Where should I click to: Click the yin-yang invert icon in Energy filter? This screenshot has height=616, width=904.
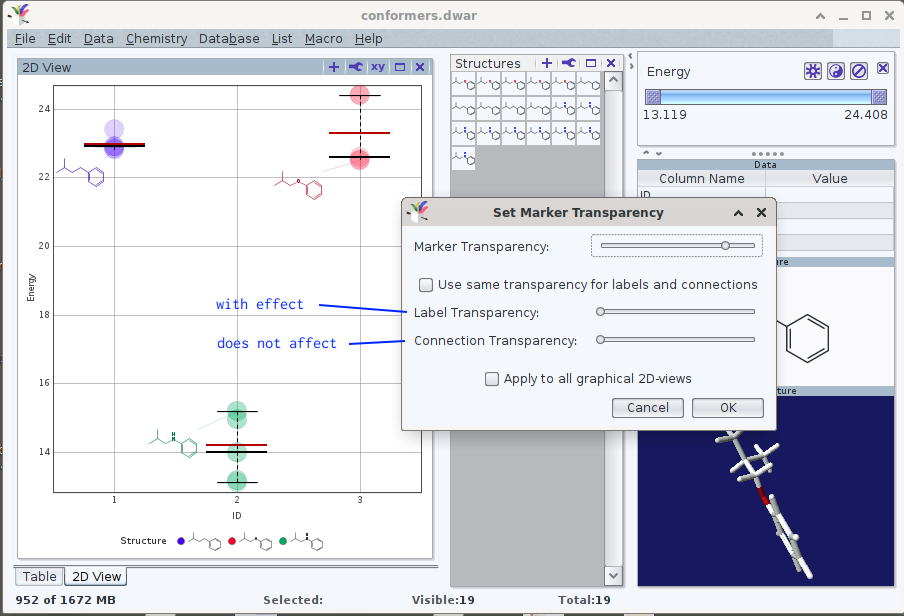click(x=835, y=71)
